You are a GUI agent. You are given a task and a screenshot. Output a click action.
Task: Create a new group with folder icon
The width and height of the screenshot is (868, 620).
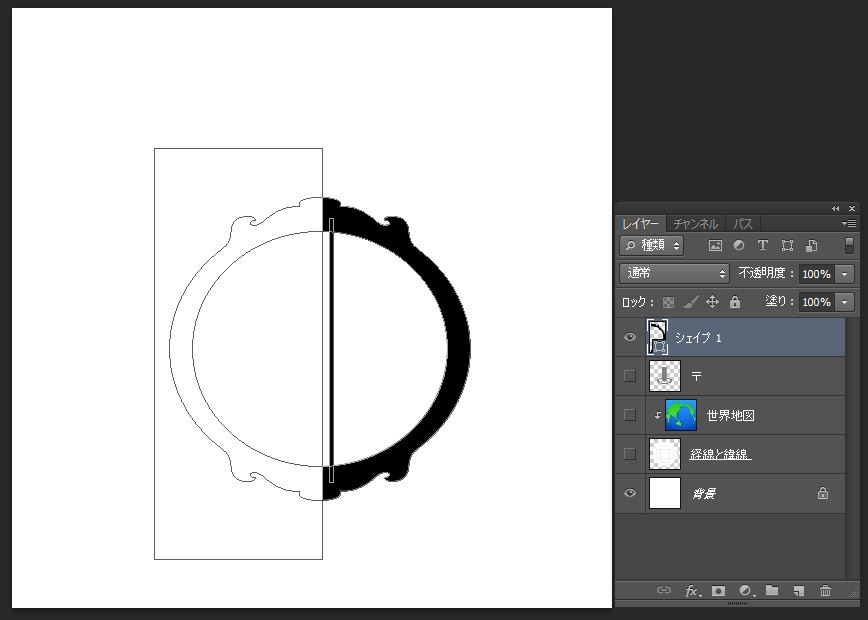coord(772,591)
